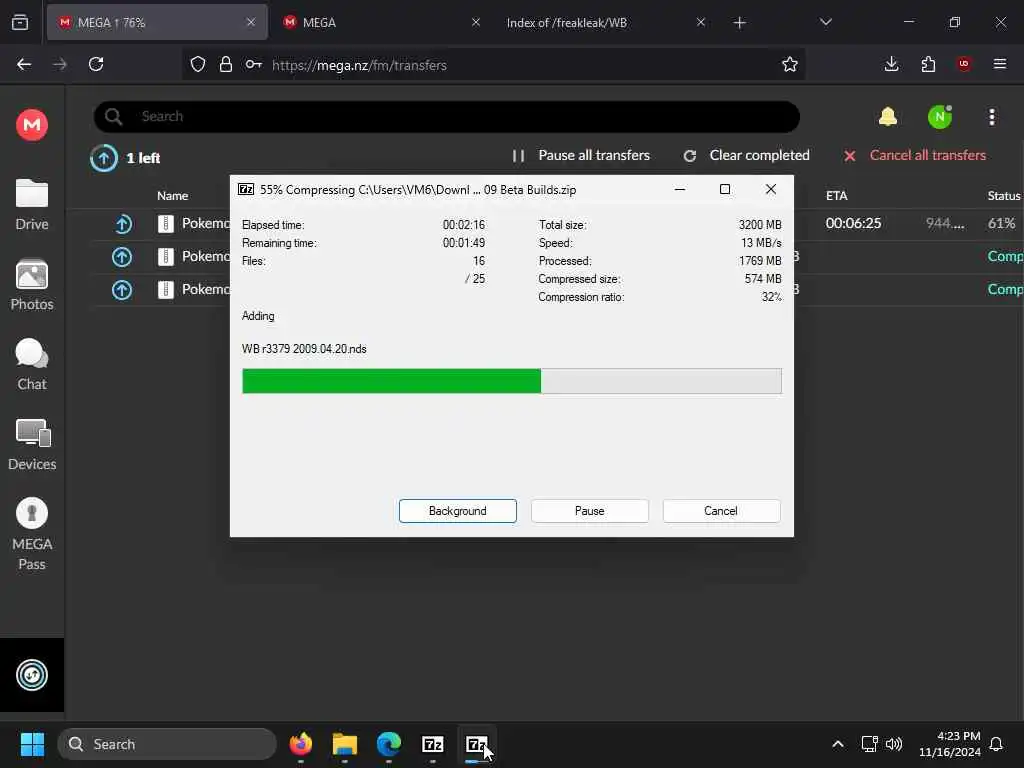Click the upload icon of the third Pokemon transfer
1024x768 pixels.
pos(122,289)
